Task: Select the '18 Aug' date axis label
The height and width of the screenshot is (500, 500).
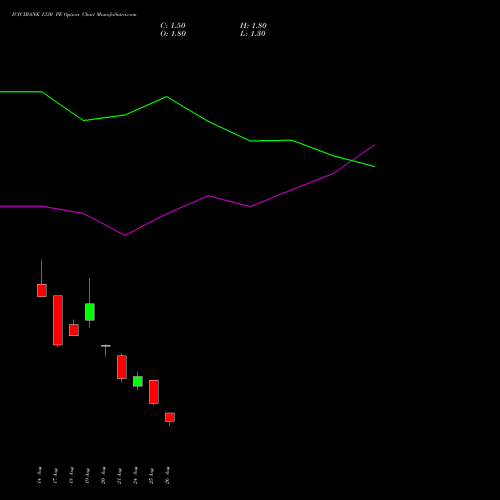Action: coord(71,475)
